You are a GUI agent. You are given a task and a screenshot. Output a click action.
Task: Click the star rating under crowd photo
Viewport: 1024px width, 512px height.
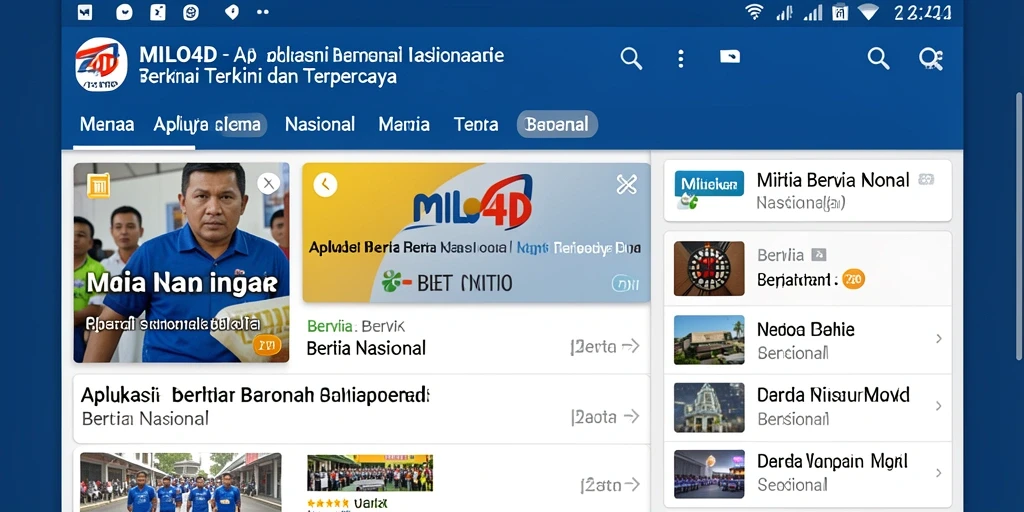click(328, 504)
